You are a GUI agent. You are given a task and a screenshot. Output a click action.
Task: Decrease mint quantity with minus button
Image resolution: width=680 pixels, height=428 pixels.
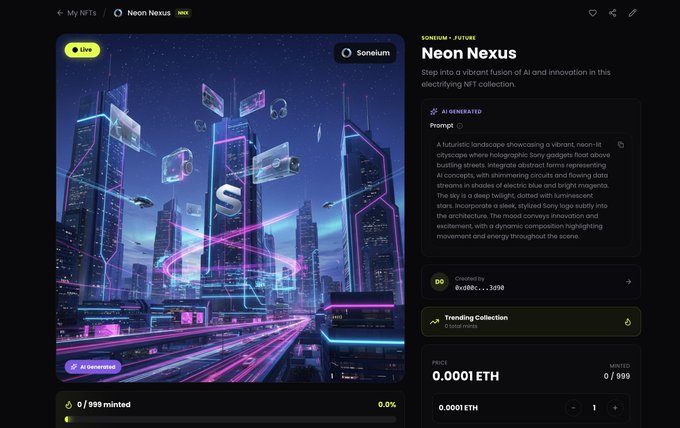click(573, 408)
